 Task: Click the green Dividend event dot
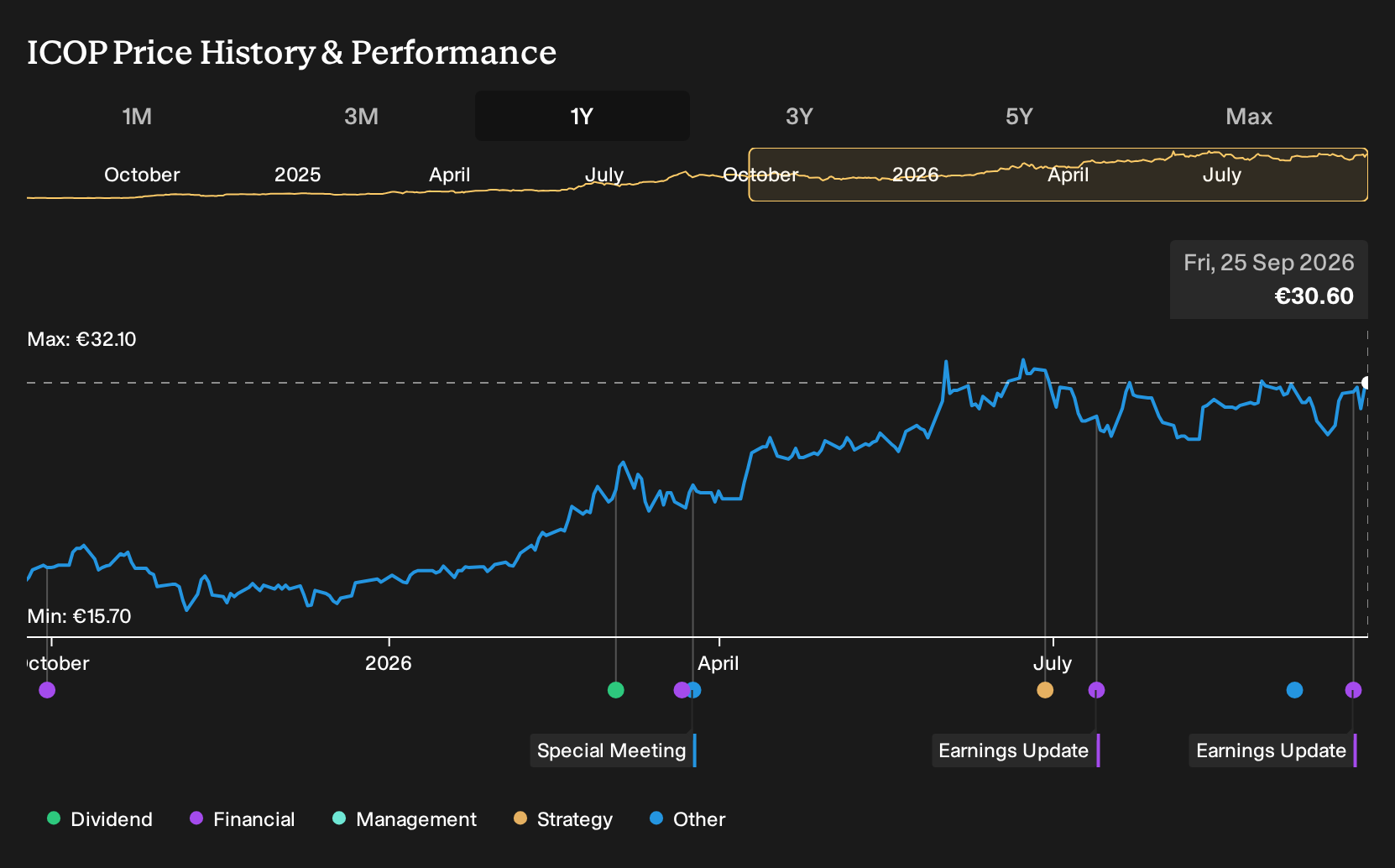615,690
